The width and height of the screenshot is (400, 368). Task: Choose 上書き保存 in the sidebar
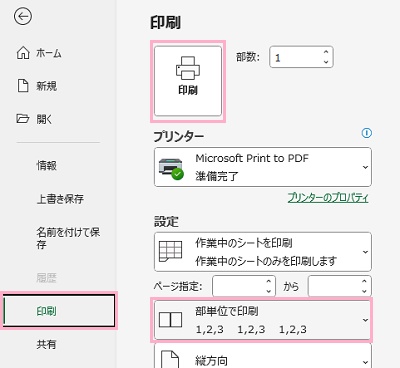(60, 199)
